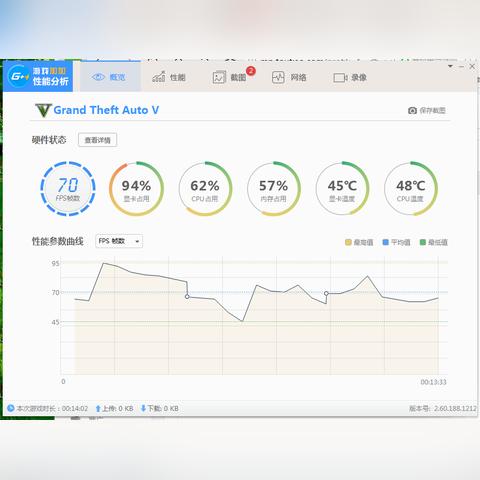Click the picture icon beside 截图
Image resolution: width=480 pixels, height=480 pixels.
click(x=219, y=77)
